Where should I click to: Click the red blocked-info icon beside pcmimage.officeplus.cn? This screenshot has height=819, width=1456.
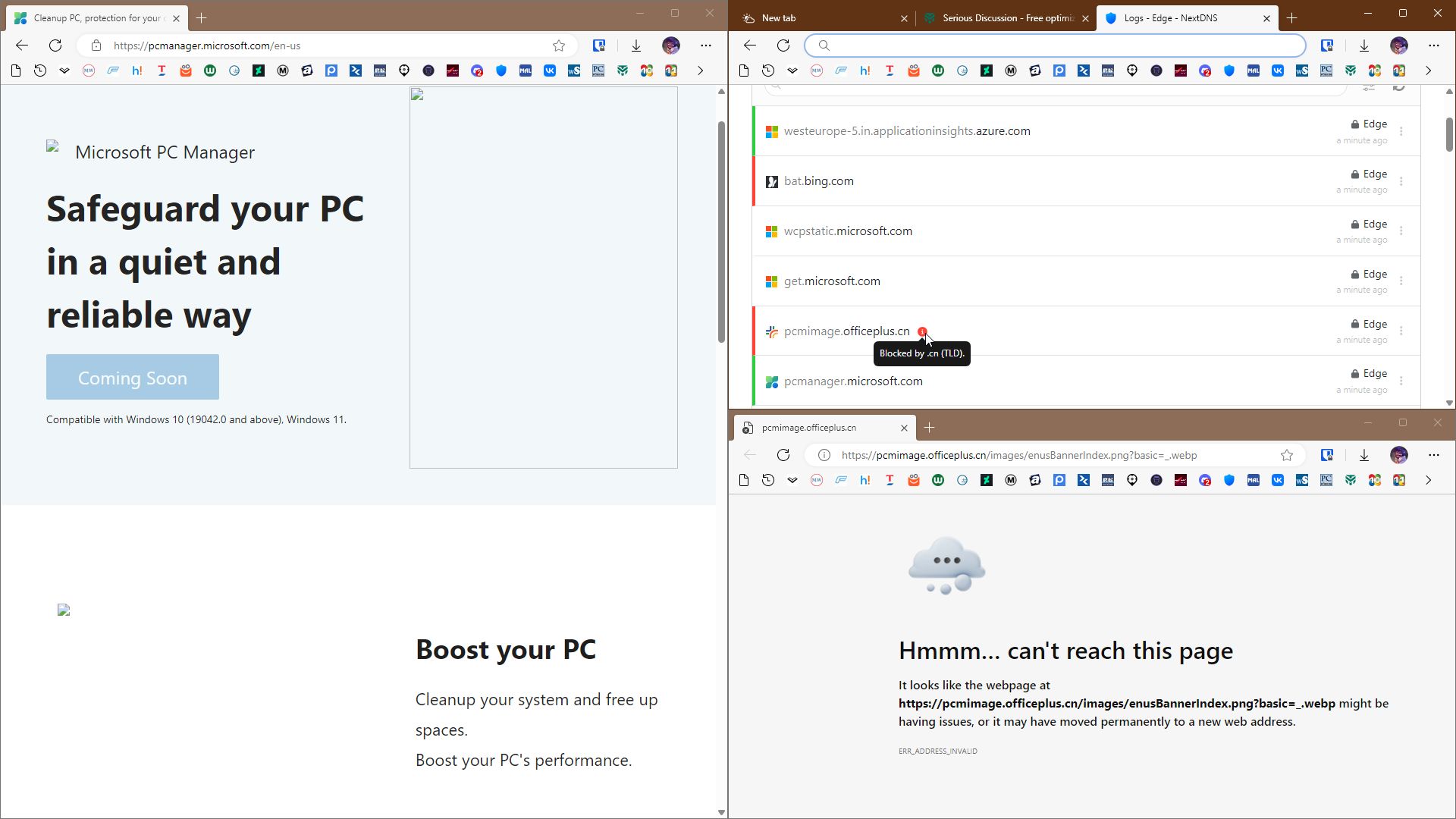coord(922,331)
